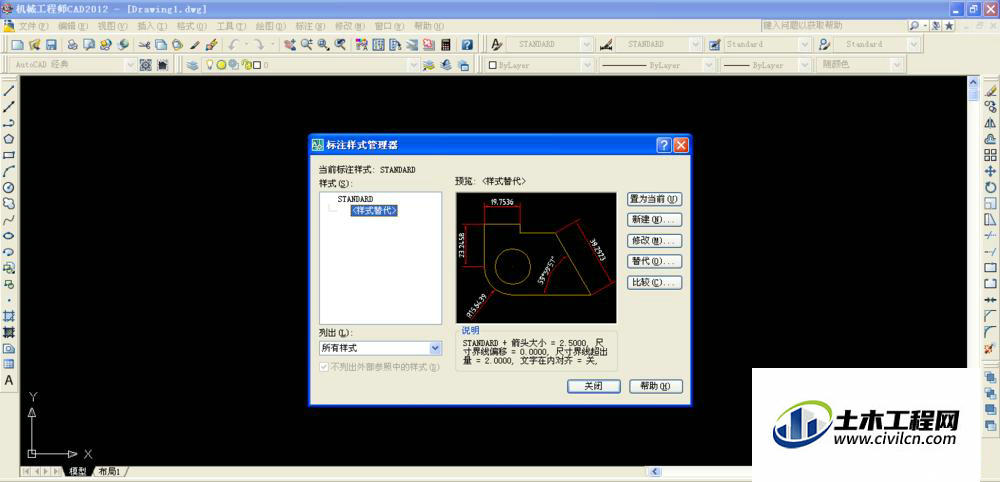The image size is (1000, 482).
Task: Click the Calculator icon in toolbar
Action: pos(446,45)
